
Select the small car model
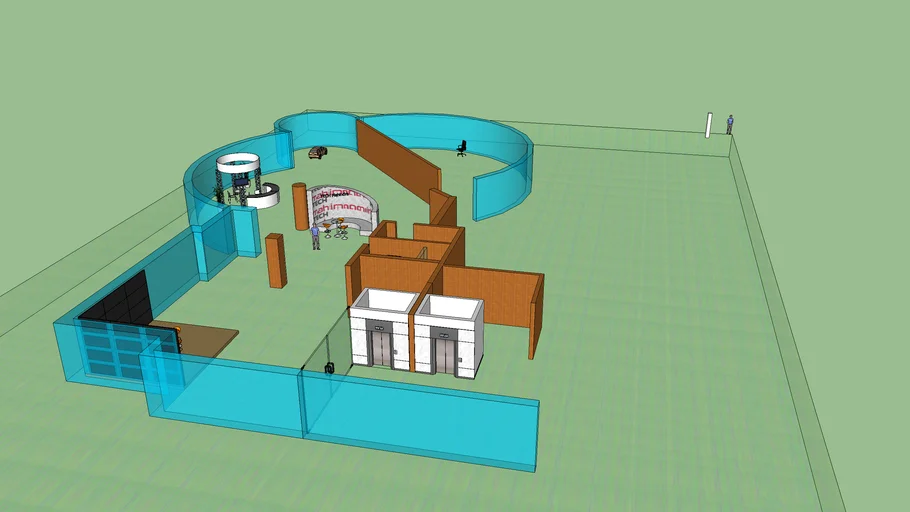(317, 152)
